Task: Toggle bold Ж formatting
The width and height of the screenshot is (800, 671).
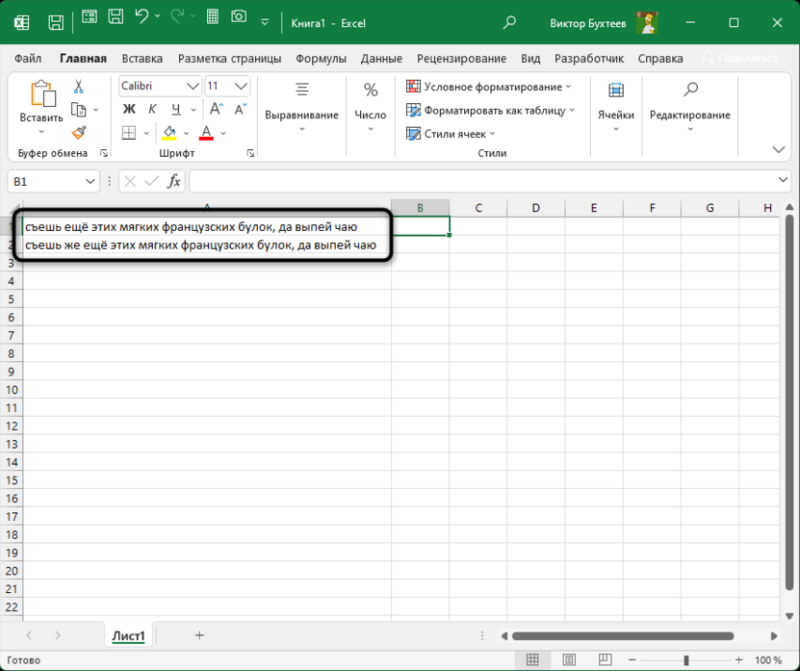Action: pyautogui.click(x=129, y=109)
